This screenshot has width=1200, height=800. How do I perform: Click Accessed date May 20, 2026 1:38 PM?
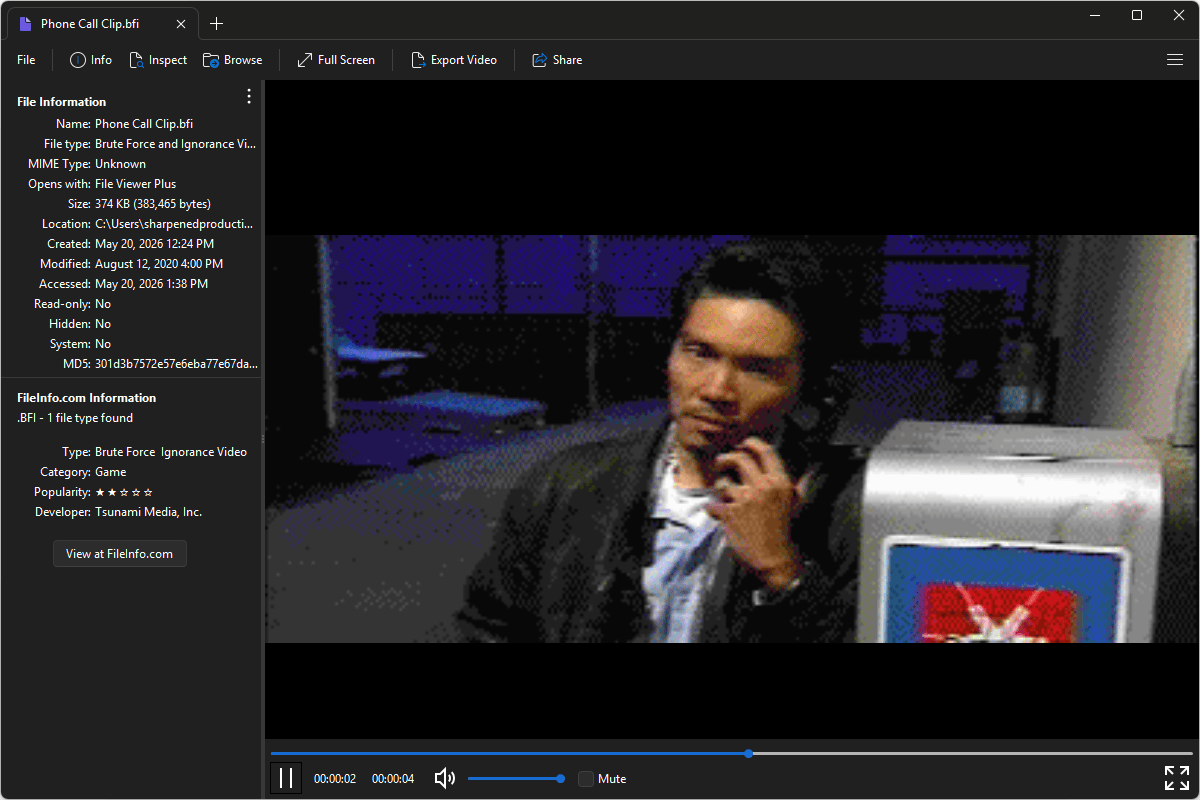point(151,284)
